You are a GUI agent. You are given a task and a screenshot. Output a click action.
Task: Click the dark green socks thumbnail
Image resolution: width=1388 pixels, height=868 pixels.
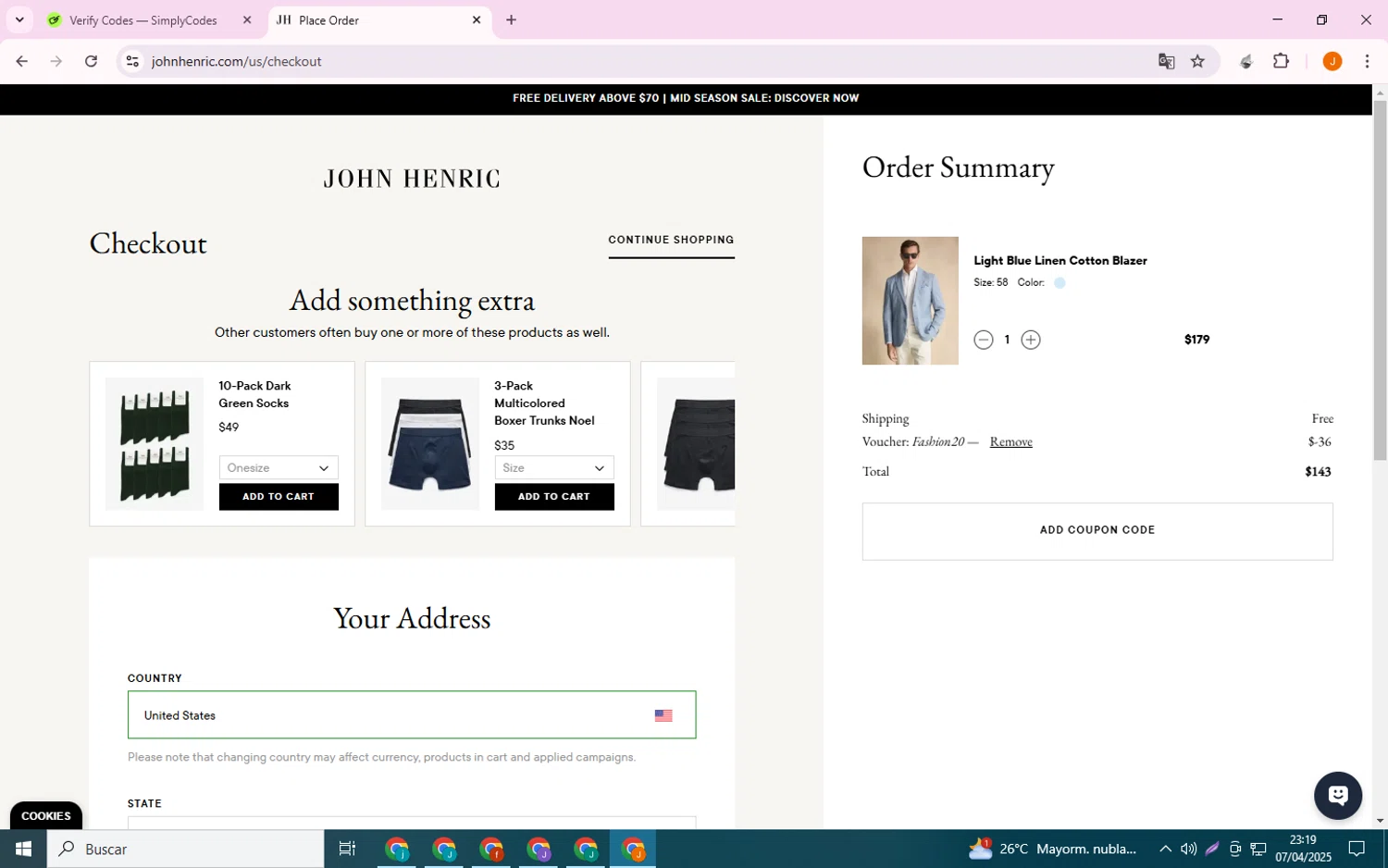pyautogui.click(x=155, y=444)
